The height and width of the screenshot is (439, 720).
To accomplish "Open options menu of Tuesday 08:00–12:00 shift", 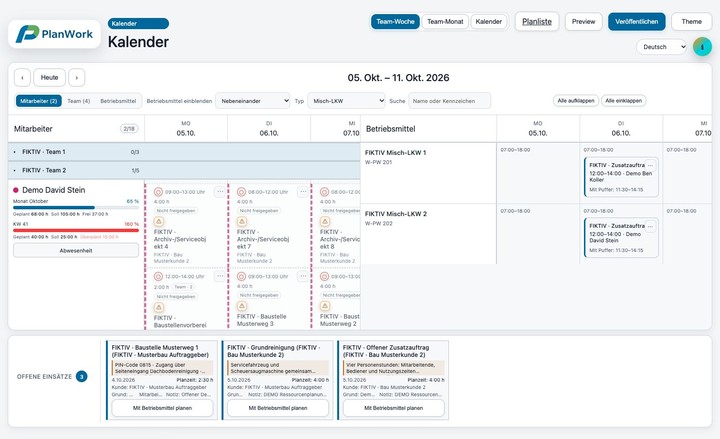I will click(303, 191).
